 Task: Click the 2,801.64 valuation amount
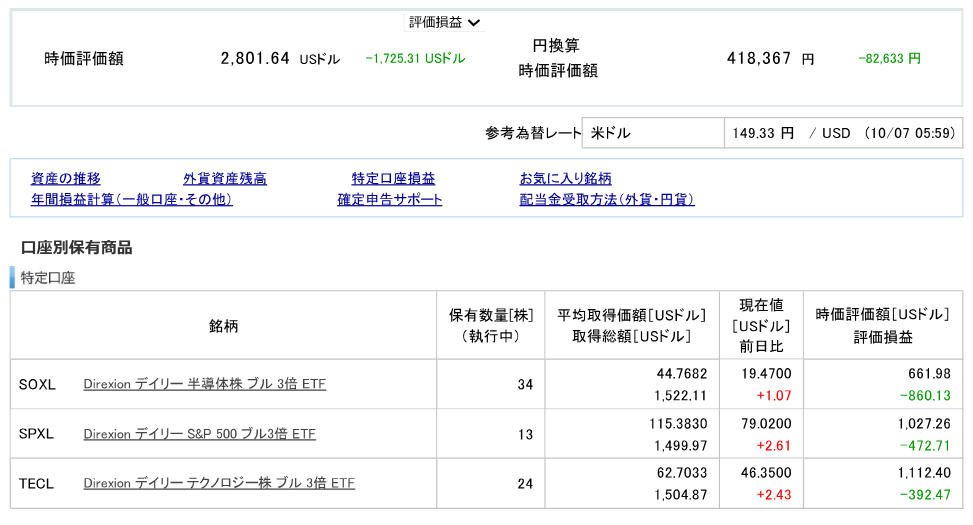[255, 58]
